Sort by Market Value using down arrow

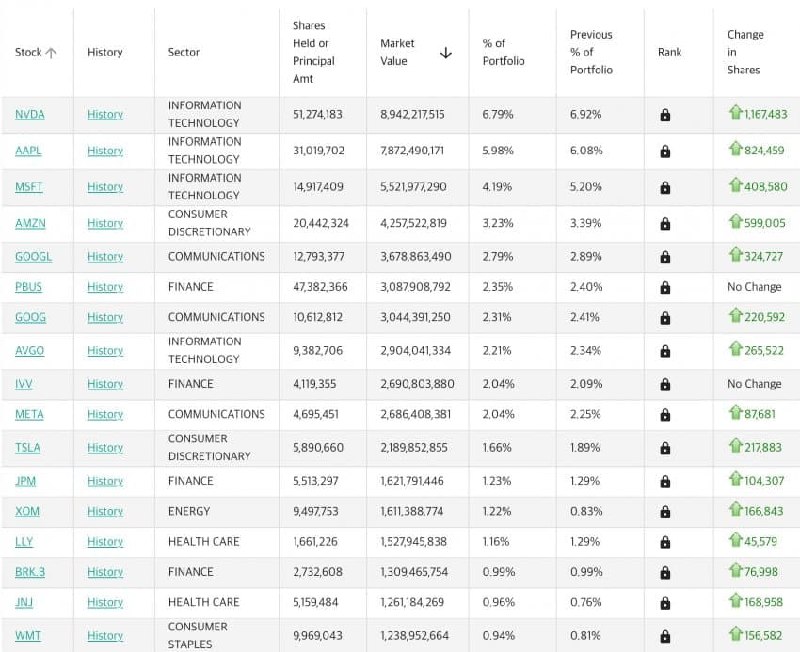point(445,53)
